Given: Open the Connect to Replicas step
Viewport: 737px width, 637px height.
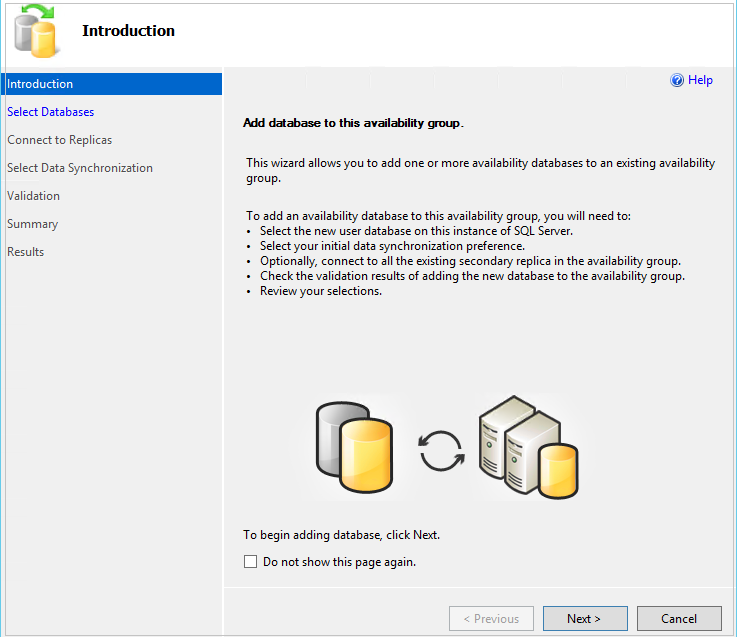Looking at the screenshot, I should tap(60, 140).
